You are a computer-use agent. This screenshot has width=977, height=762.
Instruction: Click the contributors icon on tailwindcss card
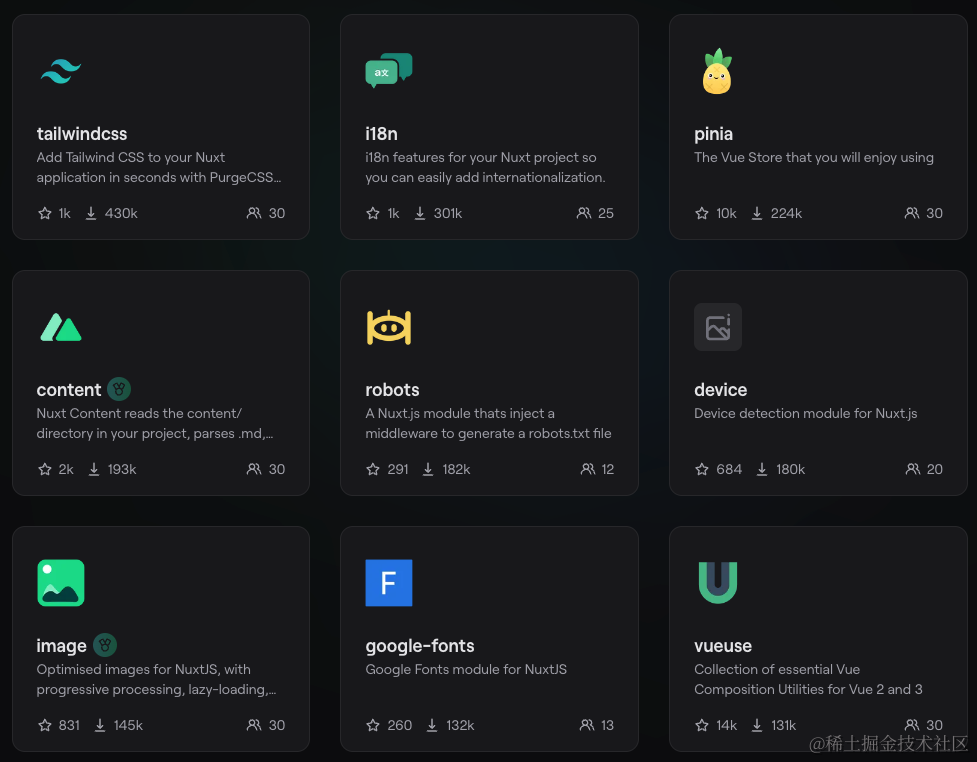point(254,213)
